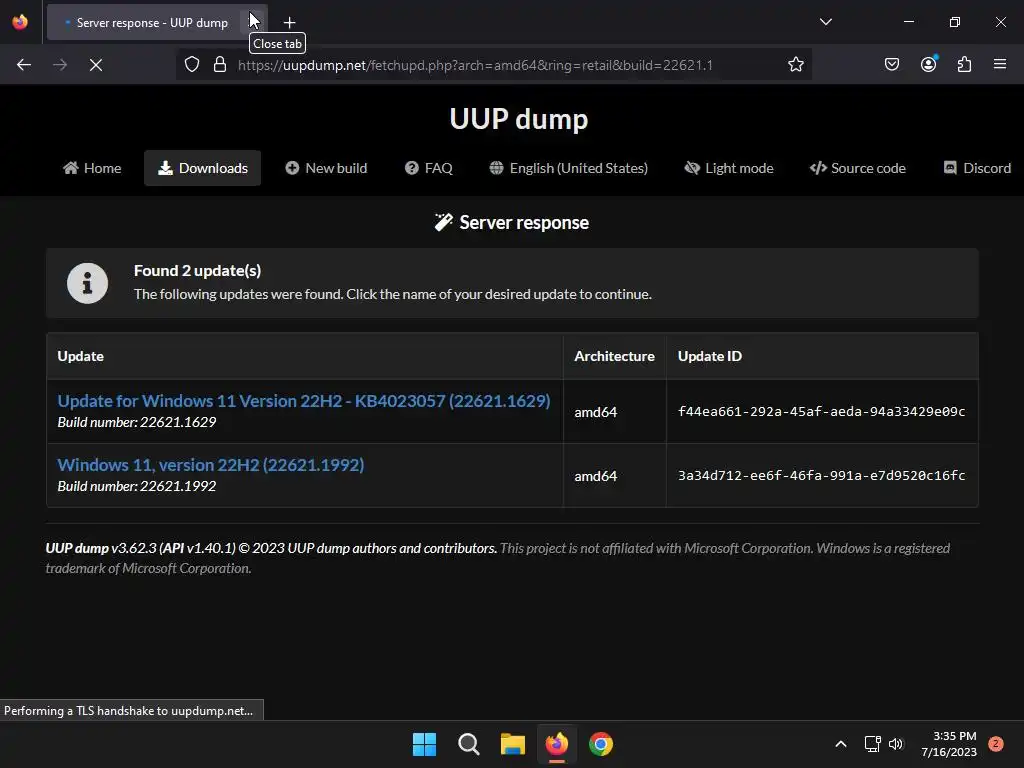Viewport: 1024px width, 768px height.
Task: Show hidden system tray icons
Action: point(841,744)
